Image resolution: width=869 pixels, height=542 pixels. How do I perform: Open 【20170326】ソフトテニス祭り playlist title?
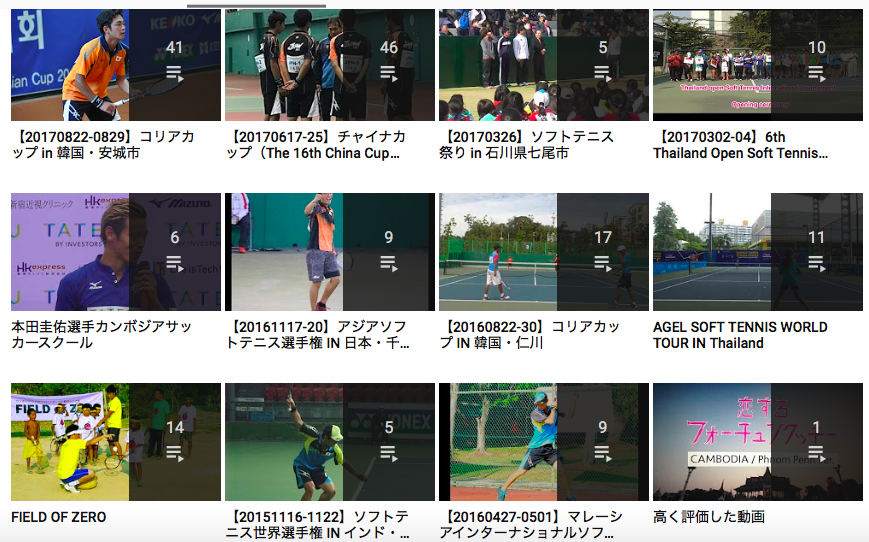click(x=526, y=145)
